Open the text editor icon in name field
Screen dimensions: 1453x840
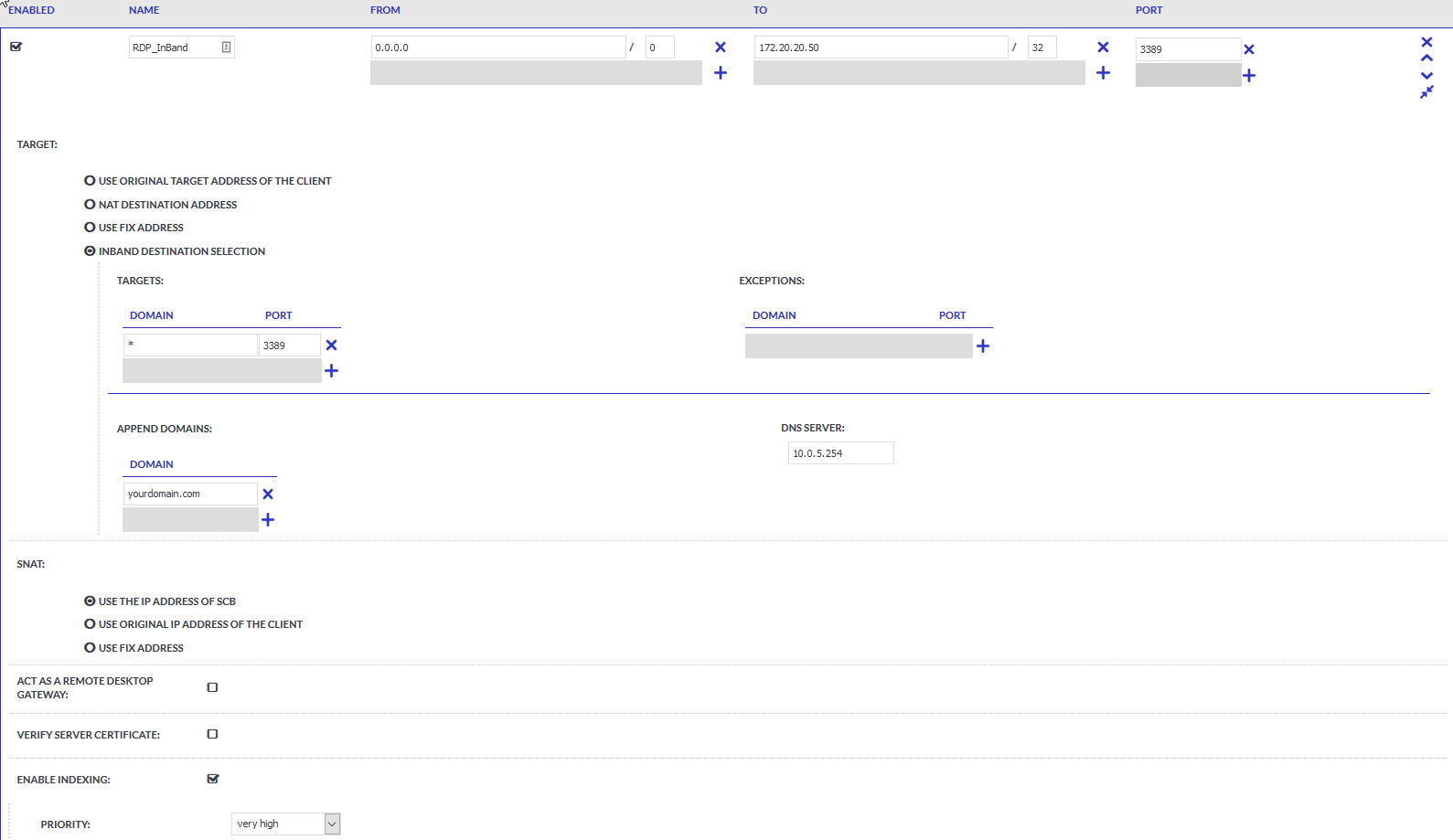point(226,48)
